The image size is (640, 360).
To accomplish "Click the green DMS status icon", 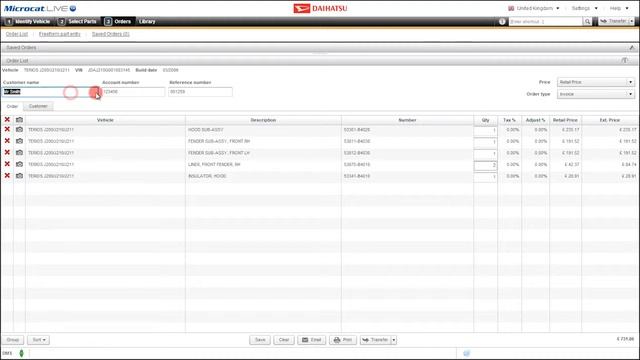I will click(21, 353).
